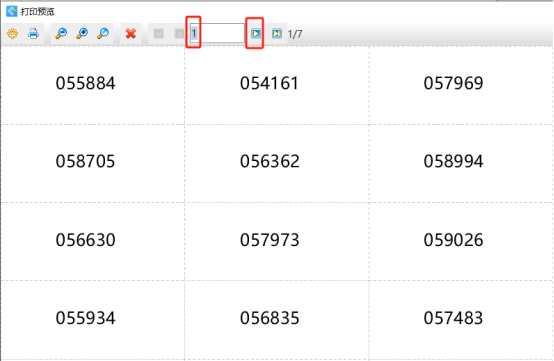This screenshot has width=554, height=361.
Task: Select label 057973
Action: click(270, 240)
